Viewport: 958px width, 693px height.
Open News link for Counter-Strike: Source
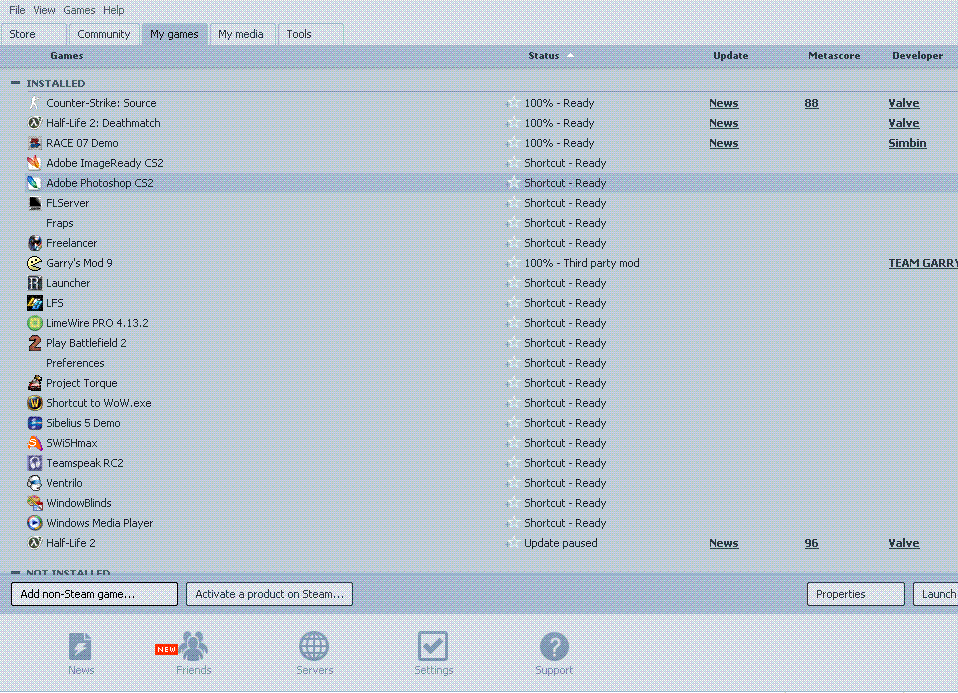723,103
